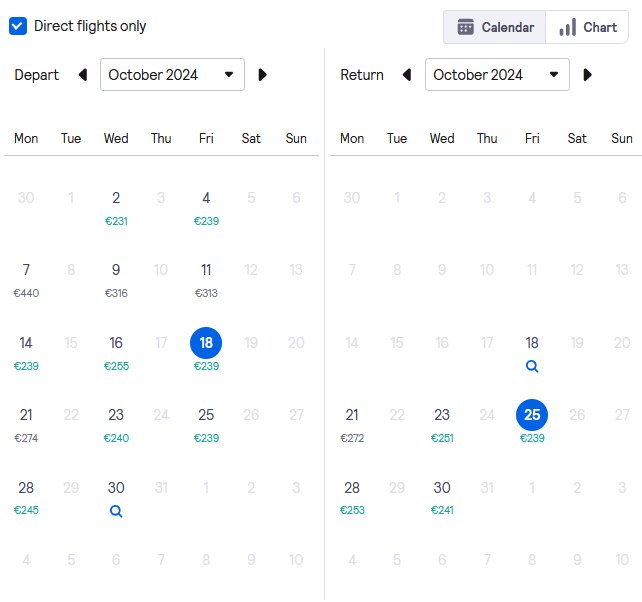642x602 pixels.
Task: Choose departure date October 28 for €245
Action: coord(26,495)
